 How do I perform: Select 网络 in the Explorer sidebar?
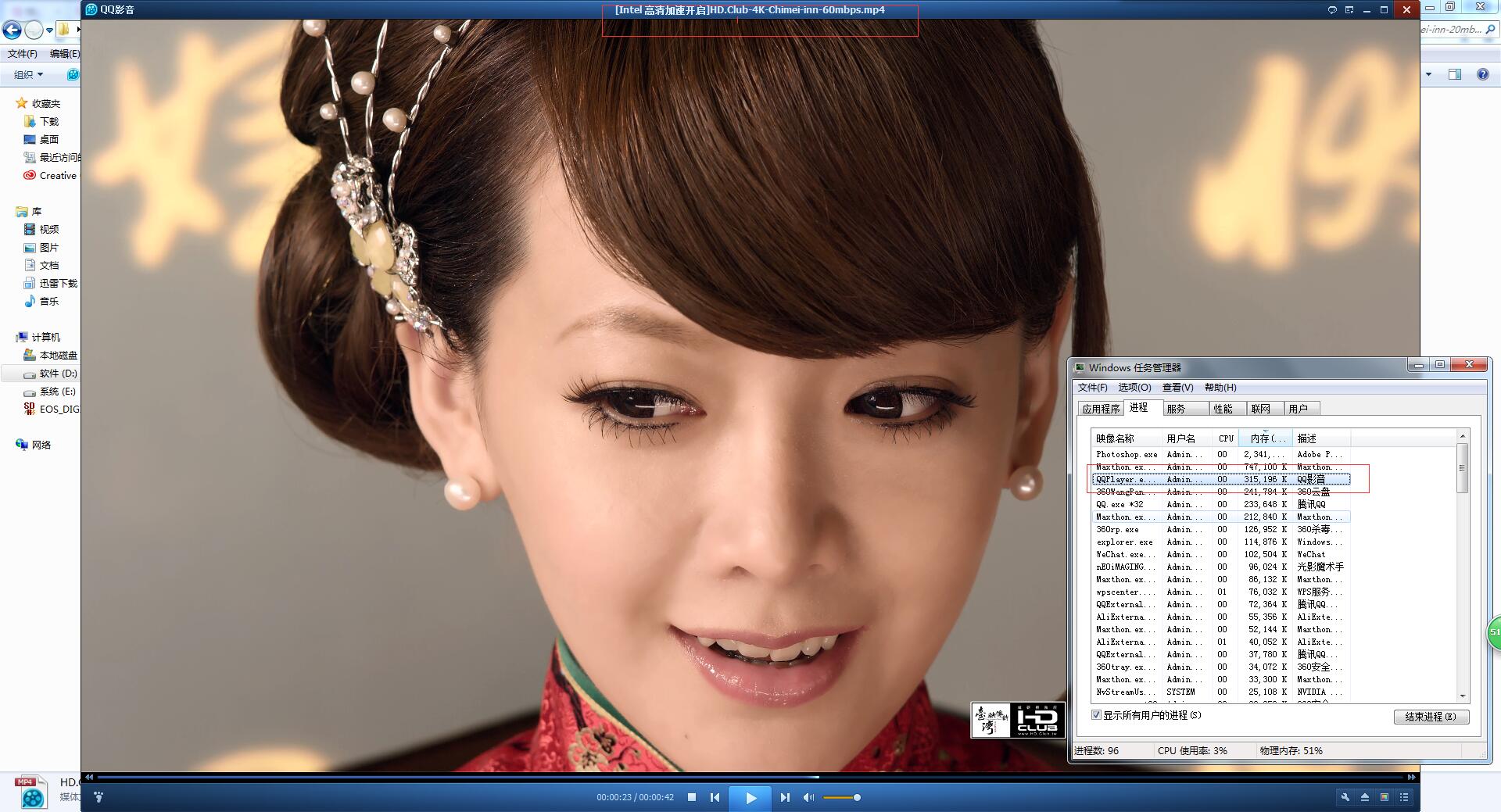pyautogui.click(x=34, y=445)
